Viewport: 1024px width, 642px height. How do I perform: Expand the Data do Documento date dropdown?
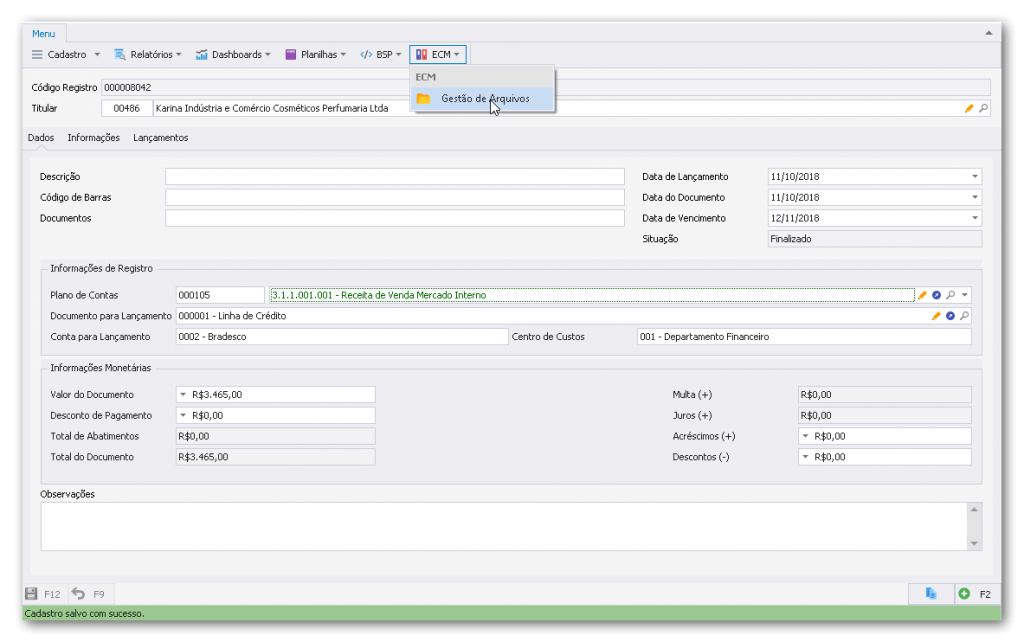[974, 197]
